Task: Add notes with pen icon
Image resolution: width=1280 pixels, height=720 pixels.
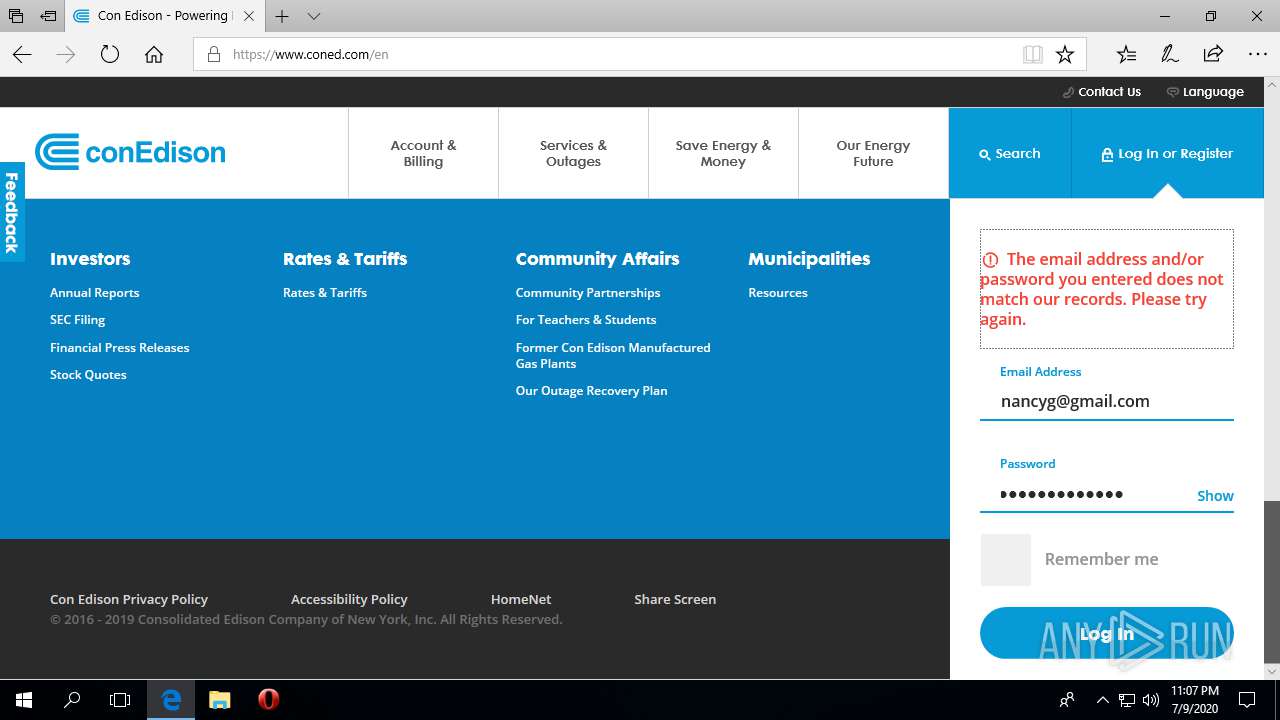Action: [x=1169, y=55]
